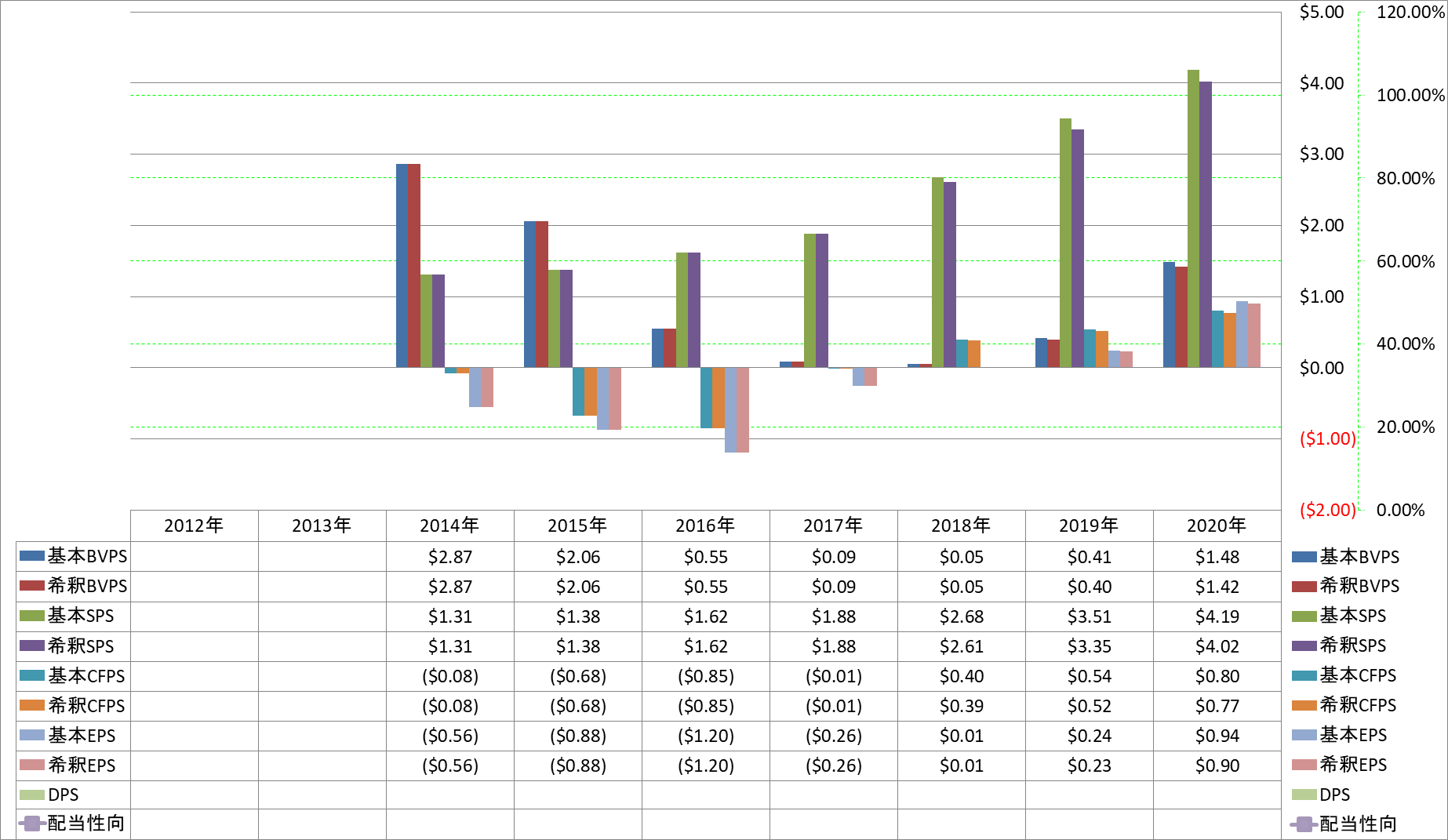Click the 2016年 column header

click(x=705, y=525)
